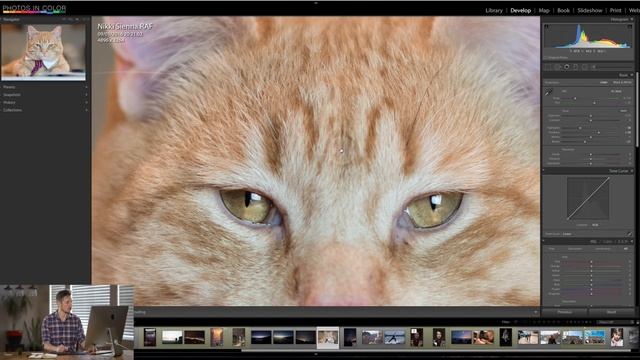
Task: Open the Library module
Action: (494, 10)
